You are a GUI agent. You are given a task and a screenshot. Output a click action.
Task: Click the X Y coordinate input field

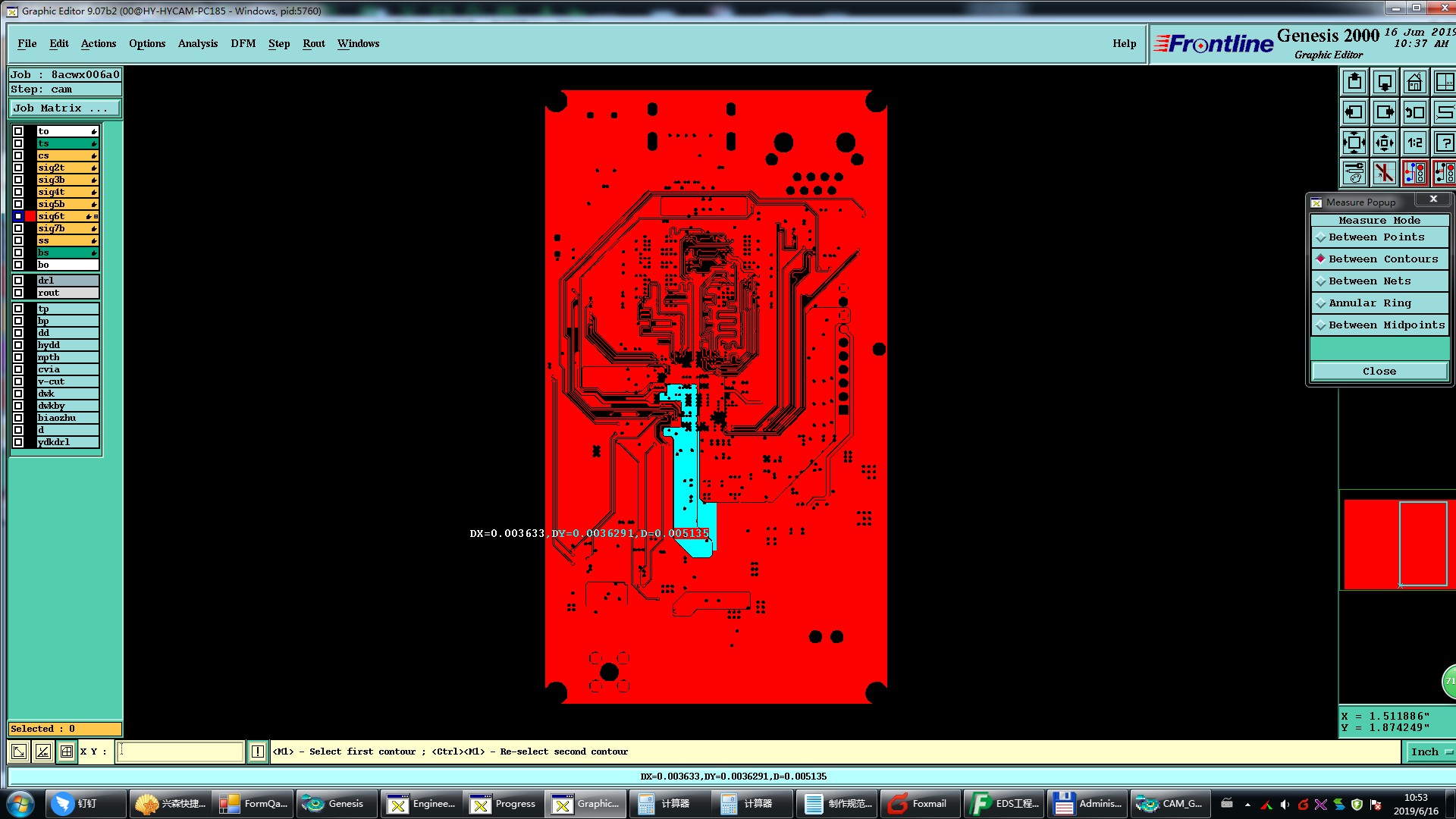click(180, 752)
